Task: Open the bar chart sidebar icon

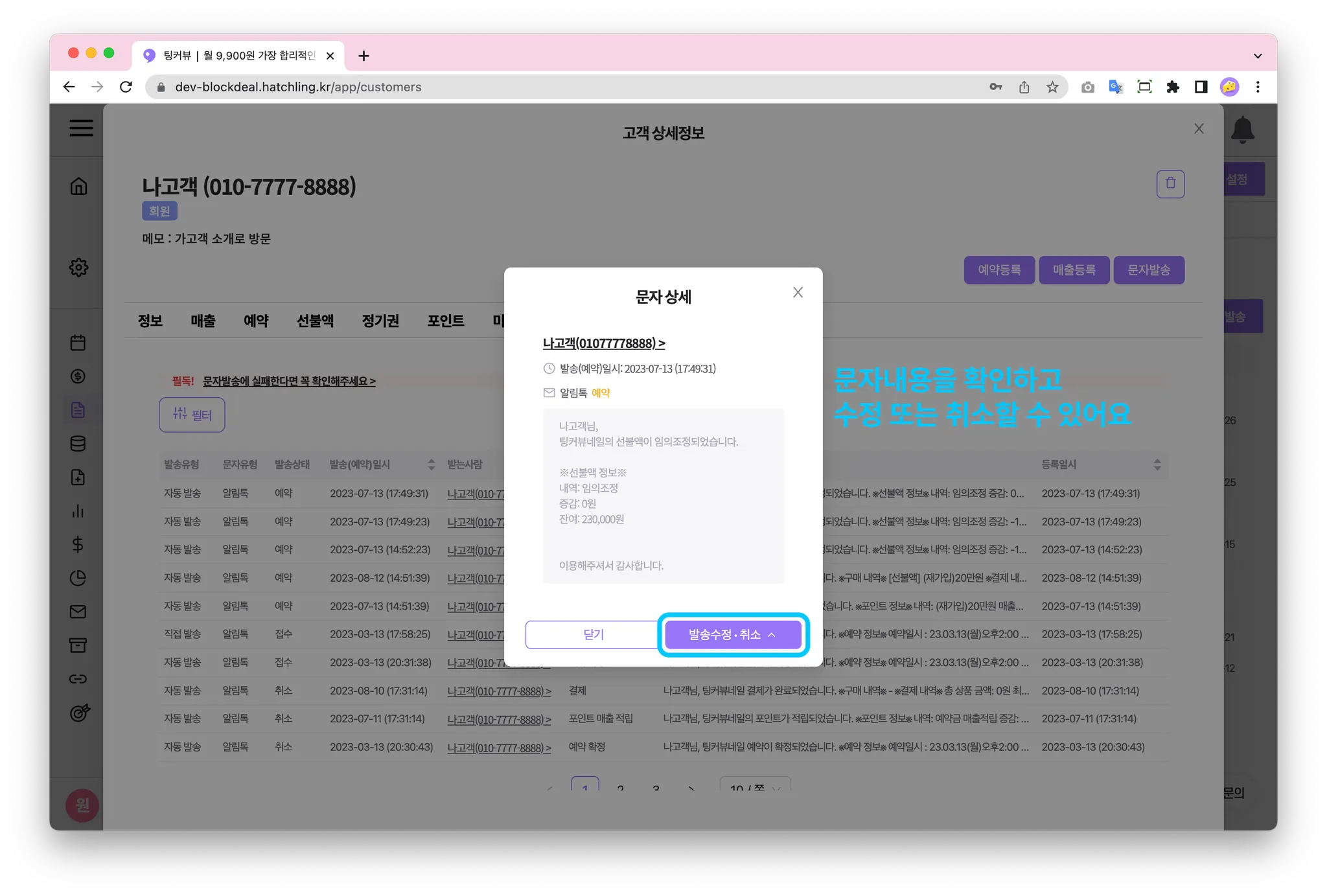Action: click(78, 511)
